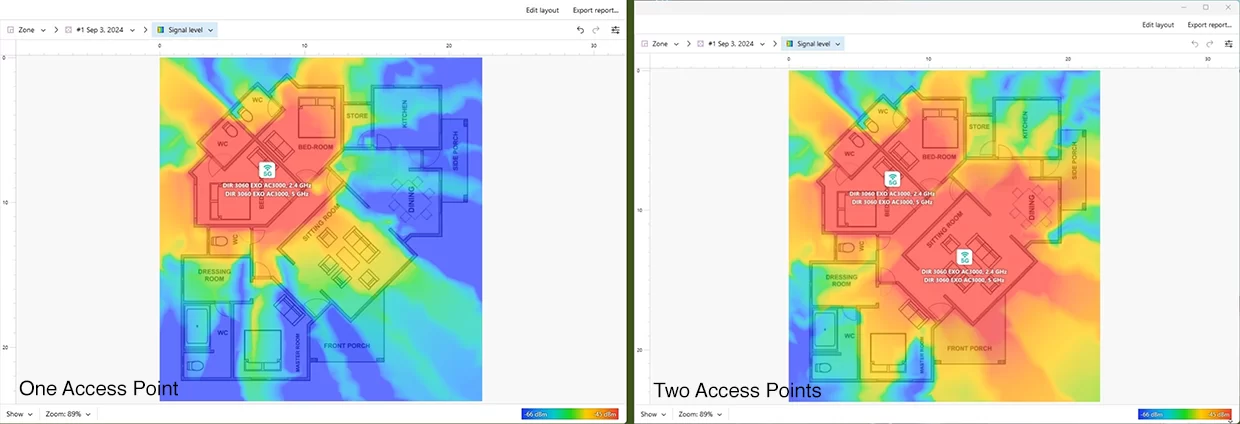Screen dimensions: 1240x424
Task: Click Export report... in the right window
Action: click(1210, 24)
